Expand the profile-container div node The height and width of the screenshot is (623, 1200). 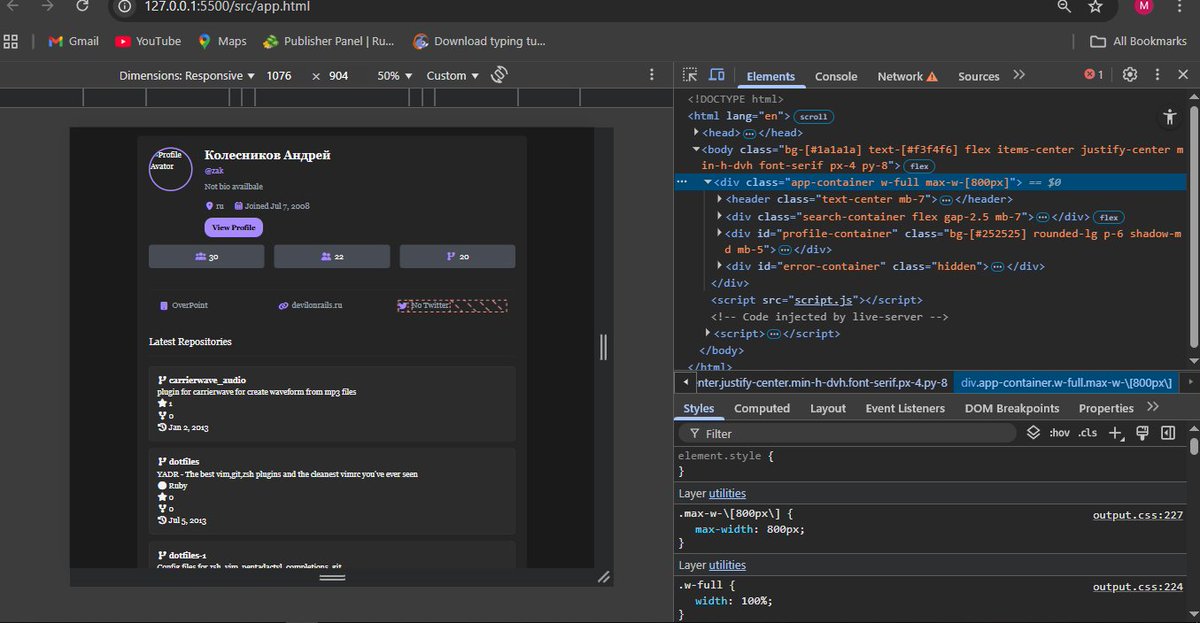720,233
